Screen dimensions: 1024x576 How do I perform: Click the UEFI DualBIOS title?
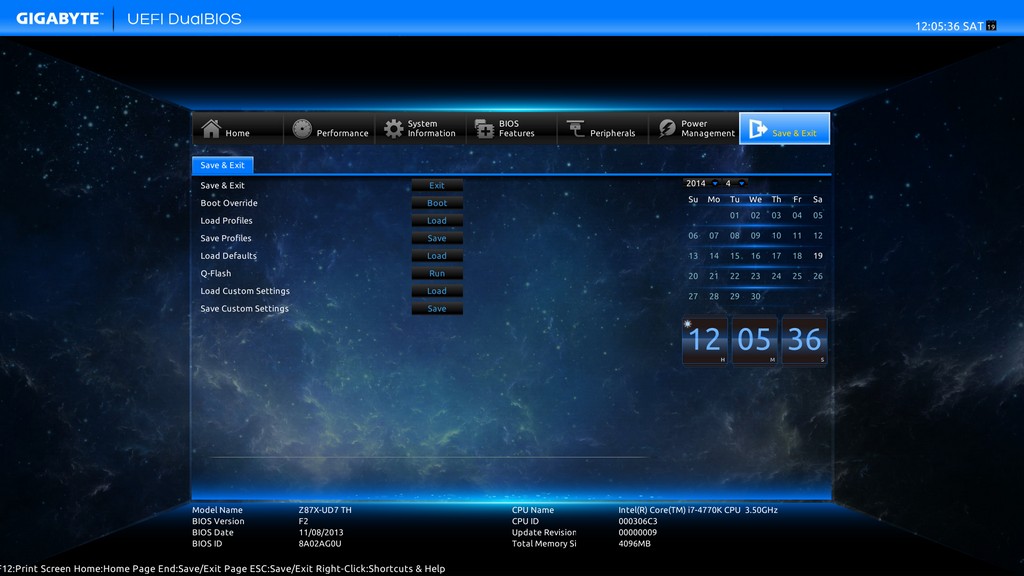point(184,19)
